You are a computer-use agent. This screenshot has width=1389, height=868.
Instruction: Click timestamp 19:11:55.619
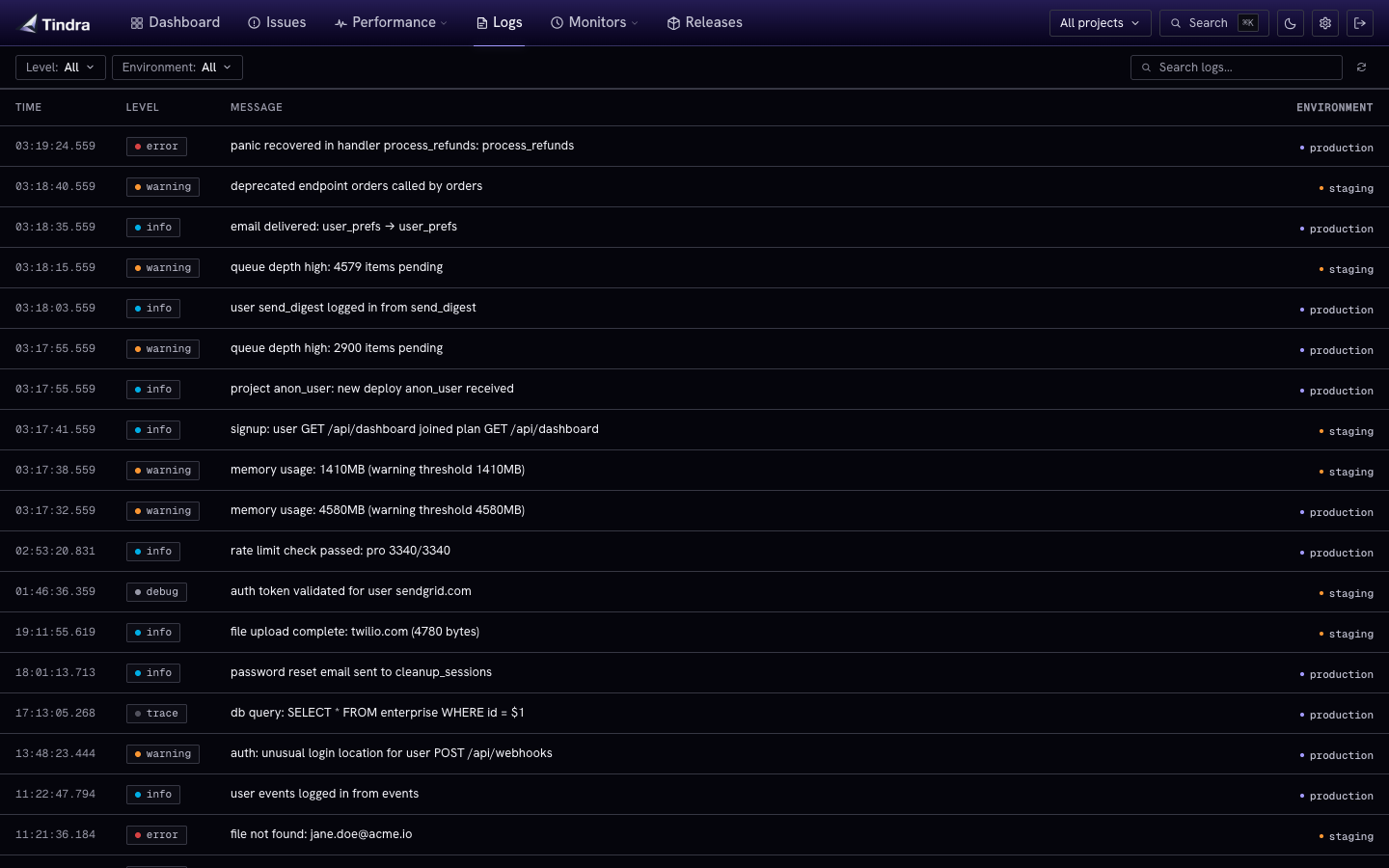point(55,633)
